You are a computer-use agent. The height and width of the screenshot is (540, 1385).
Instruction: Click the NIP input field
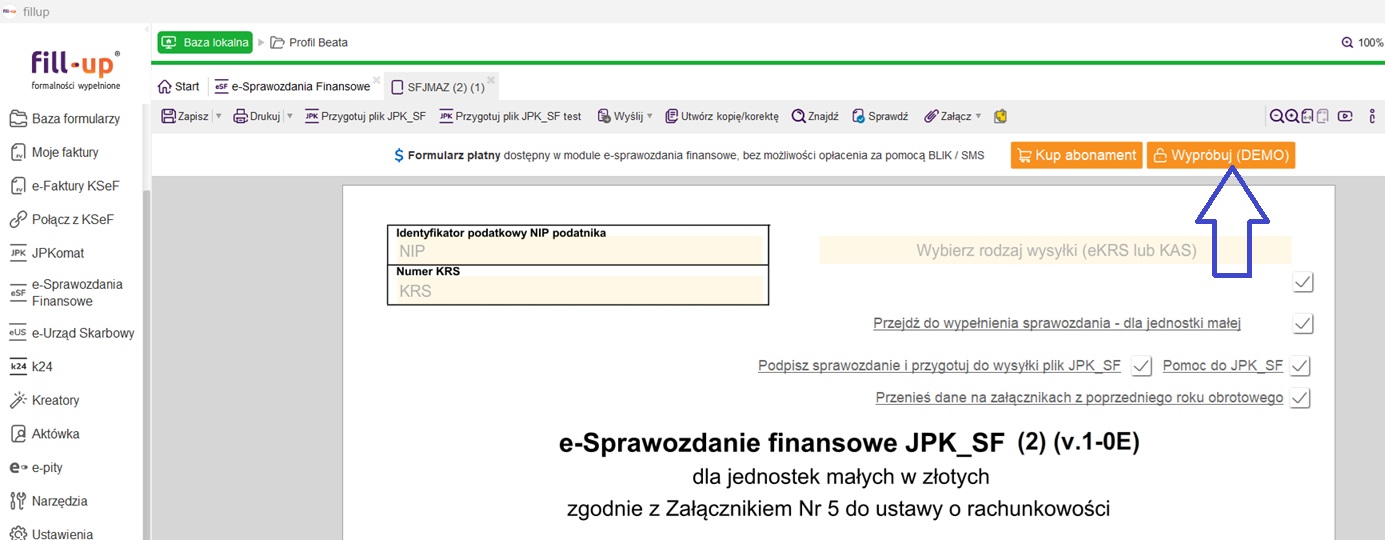(577, 252)
